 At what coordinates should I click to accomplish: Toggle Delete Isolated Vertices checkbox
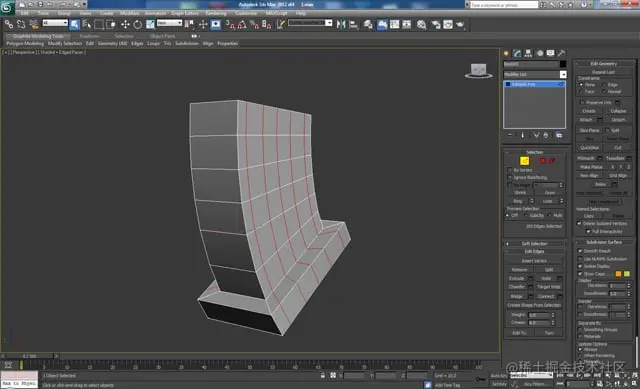[x=579, y=224]
